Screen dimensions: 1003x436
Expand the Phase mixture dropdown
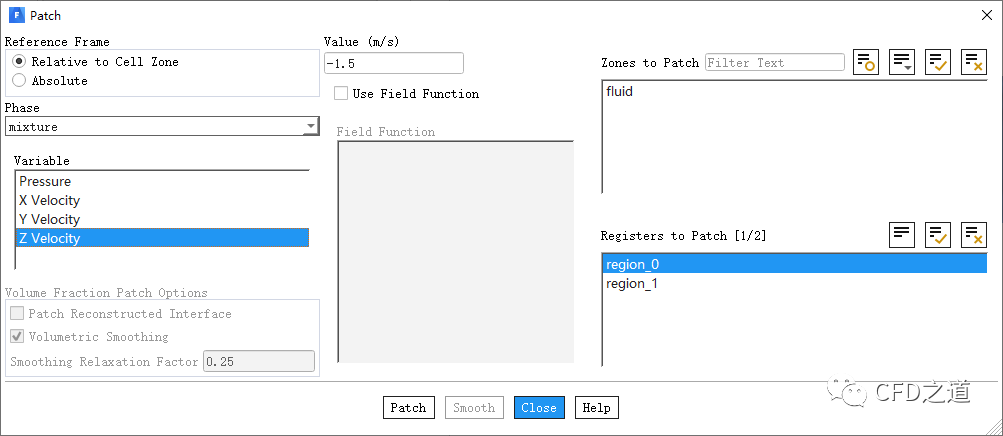[311, 127]
